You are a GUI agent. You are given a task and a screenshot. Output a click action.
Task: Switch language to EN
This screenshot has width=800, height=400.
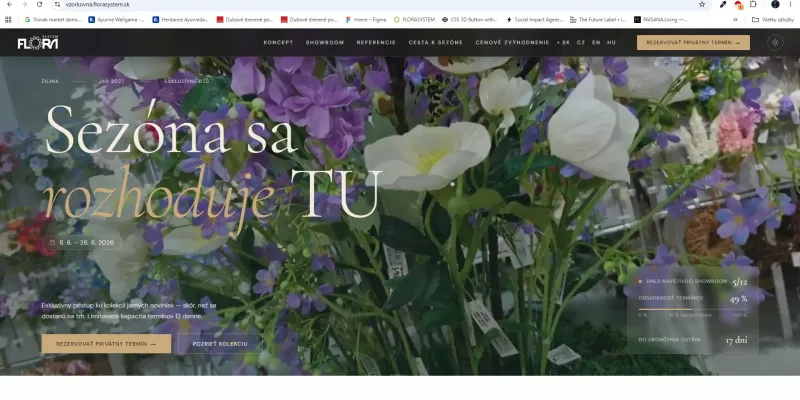point(596,43)
